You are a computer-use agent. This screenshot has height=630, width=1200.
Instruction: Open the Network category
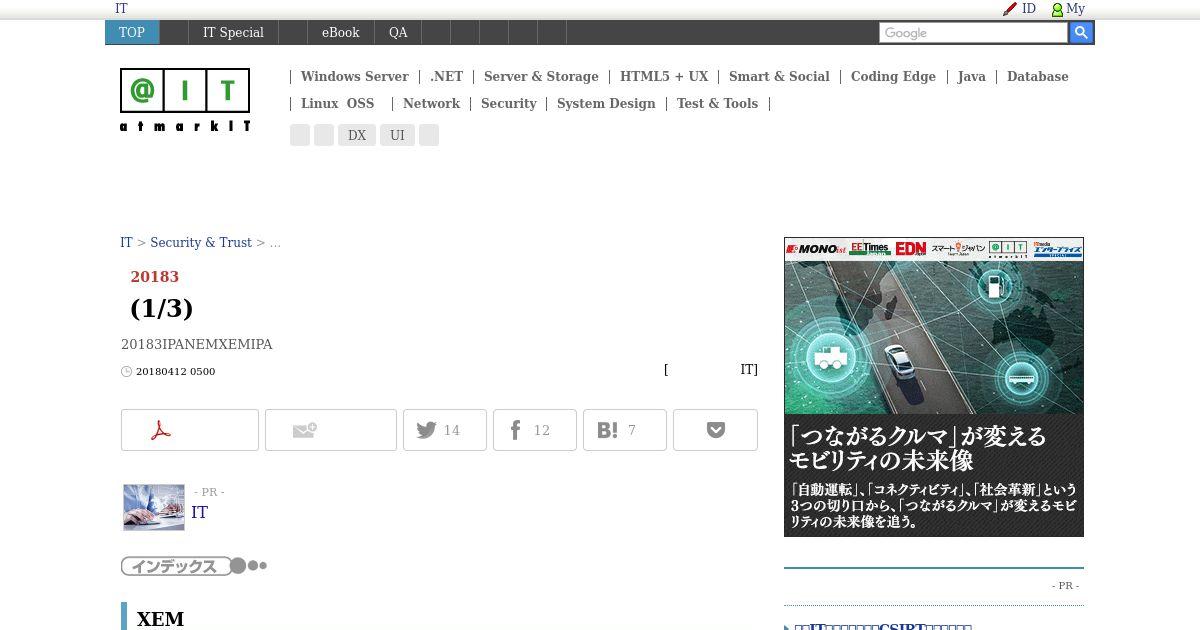click(x=431, y=104)
